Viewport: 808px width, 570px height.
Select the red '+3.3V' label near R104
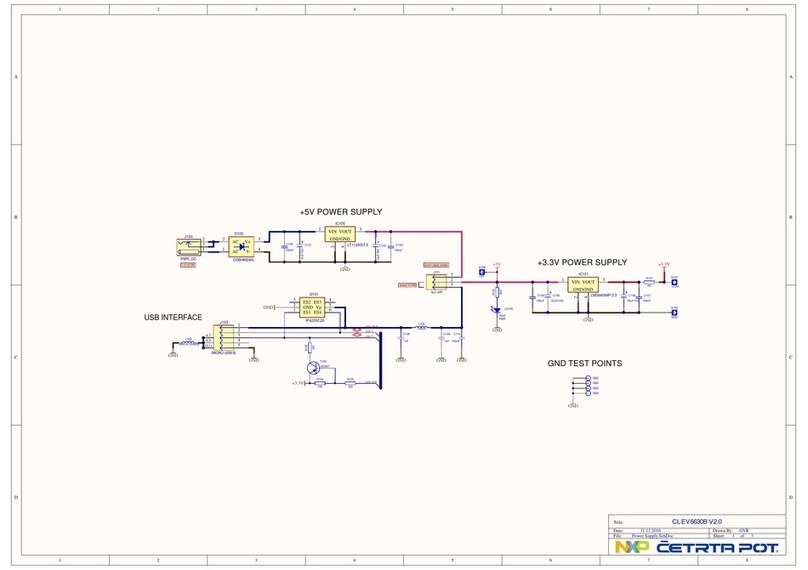298,383
